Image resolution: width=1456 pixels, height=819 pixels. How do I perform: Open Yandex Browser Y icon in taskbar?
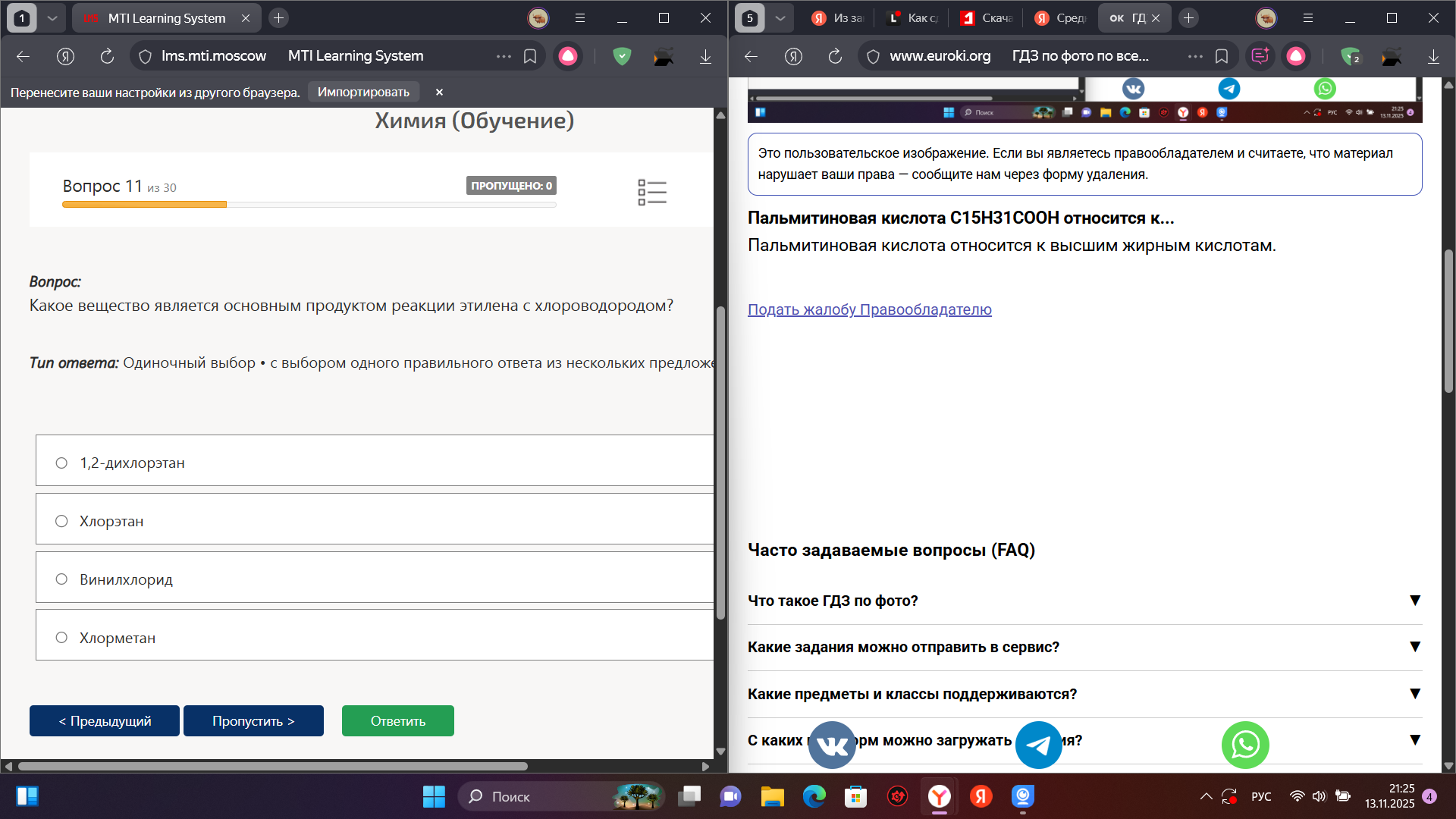click(939, 796)
